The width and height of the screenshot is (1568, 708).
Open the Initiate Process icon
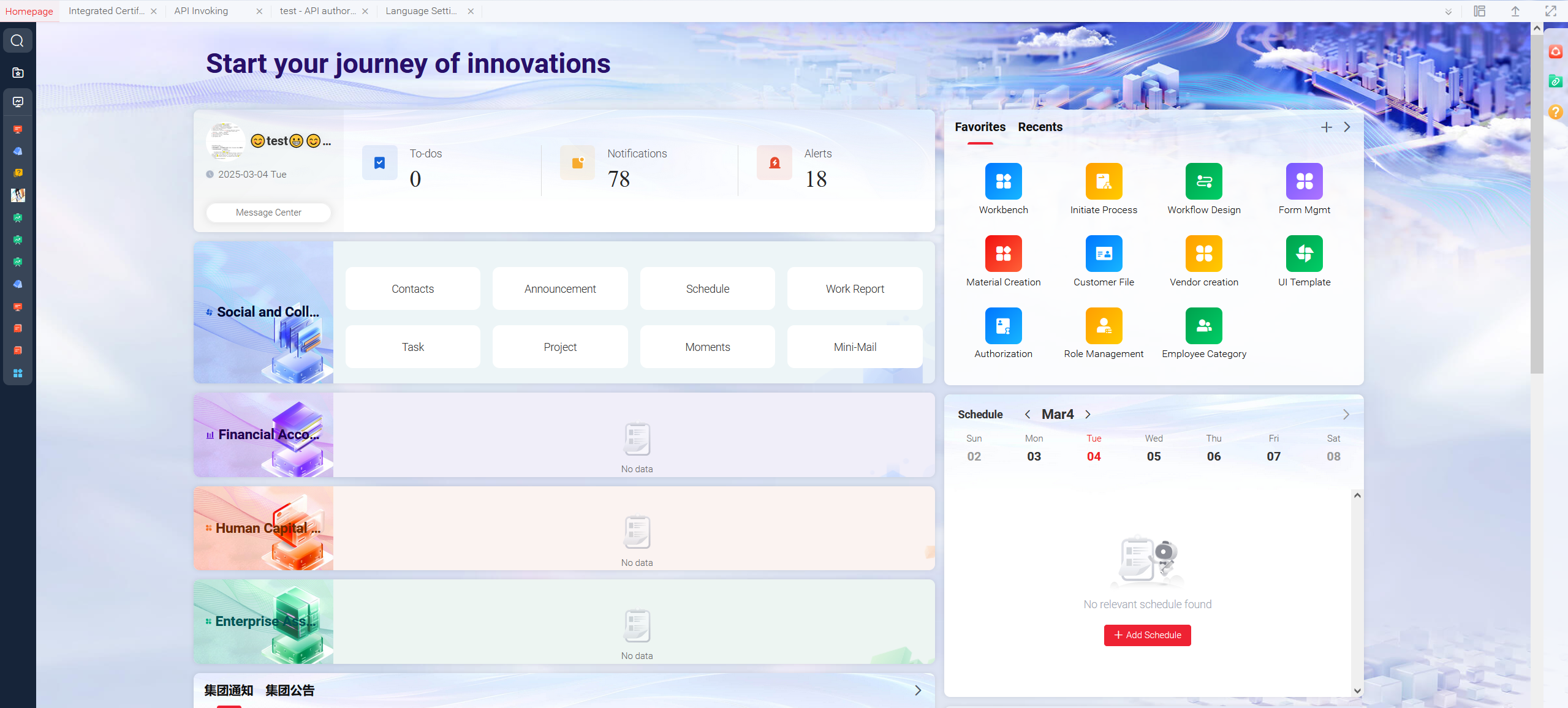1103,181
